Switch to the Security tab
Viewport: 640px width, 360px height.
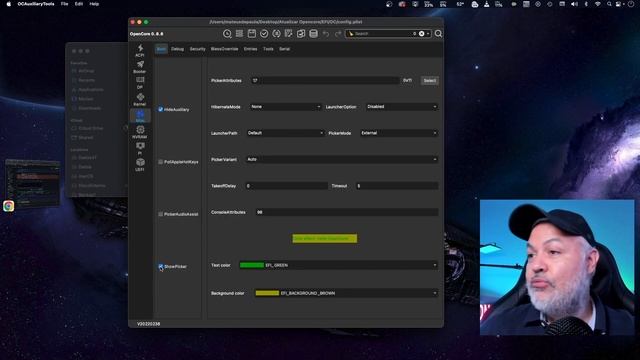(x=198, y=49)
